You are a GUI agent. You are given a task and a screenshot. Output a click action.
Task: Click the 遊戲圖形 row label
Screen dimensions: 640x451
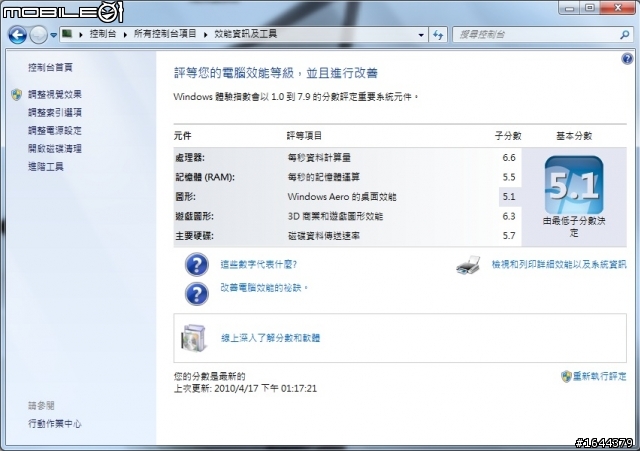(x=194, y=216)
